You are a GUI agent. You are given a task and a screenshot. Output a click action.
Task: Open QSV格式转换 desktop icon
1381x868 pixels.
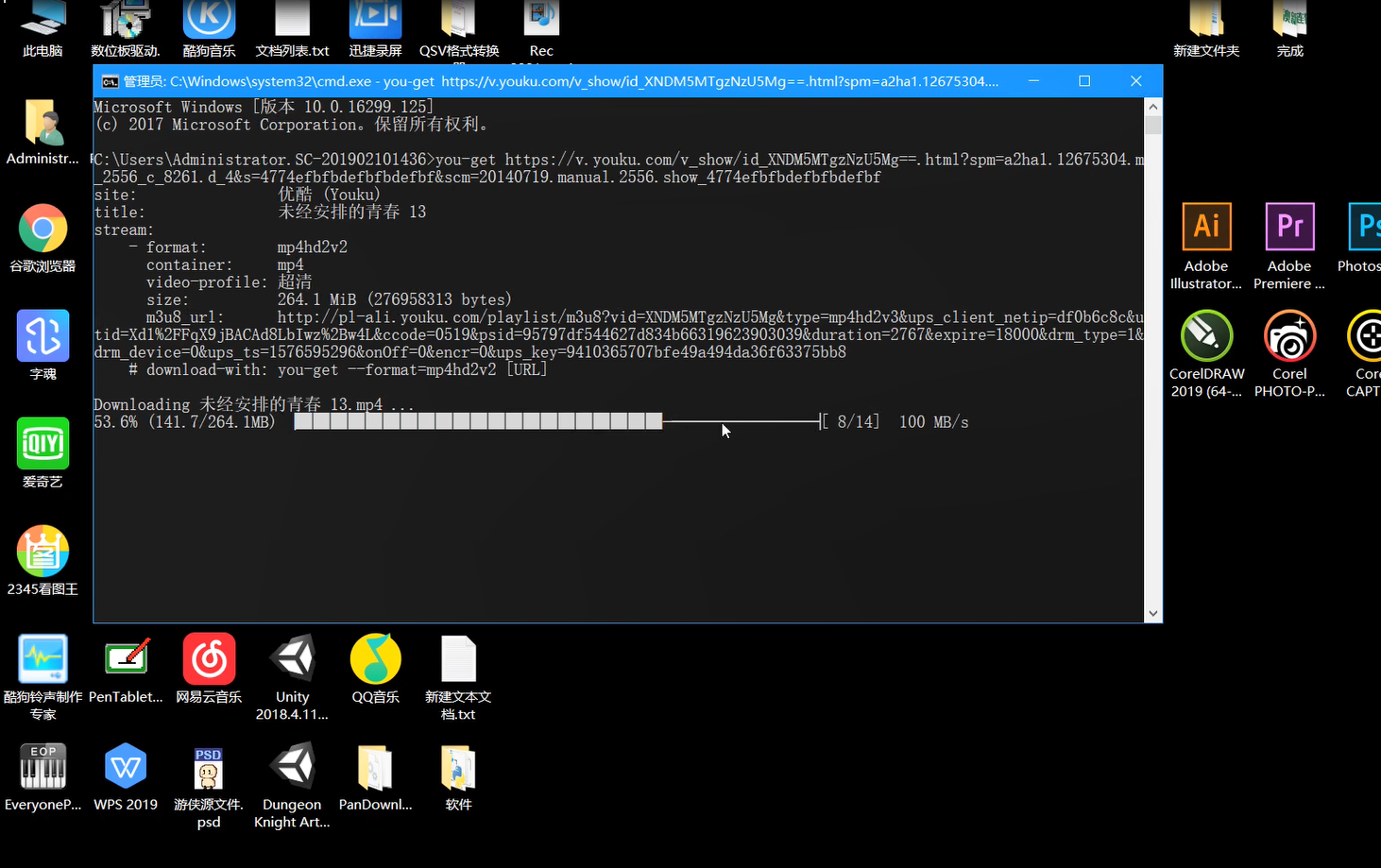(x=459, y=26)
